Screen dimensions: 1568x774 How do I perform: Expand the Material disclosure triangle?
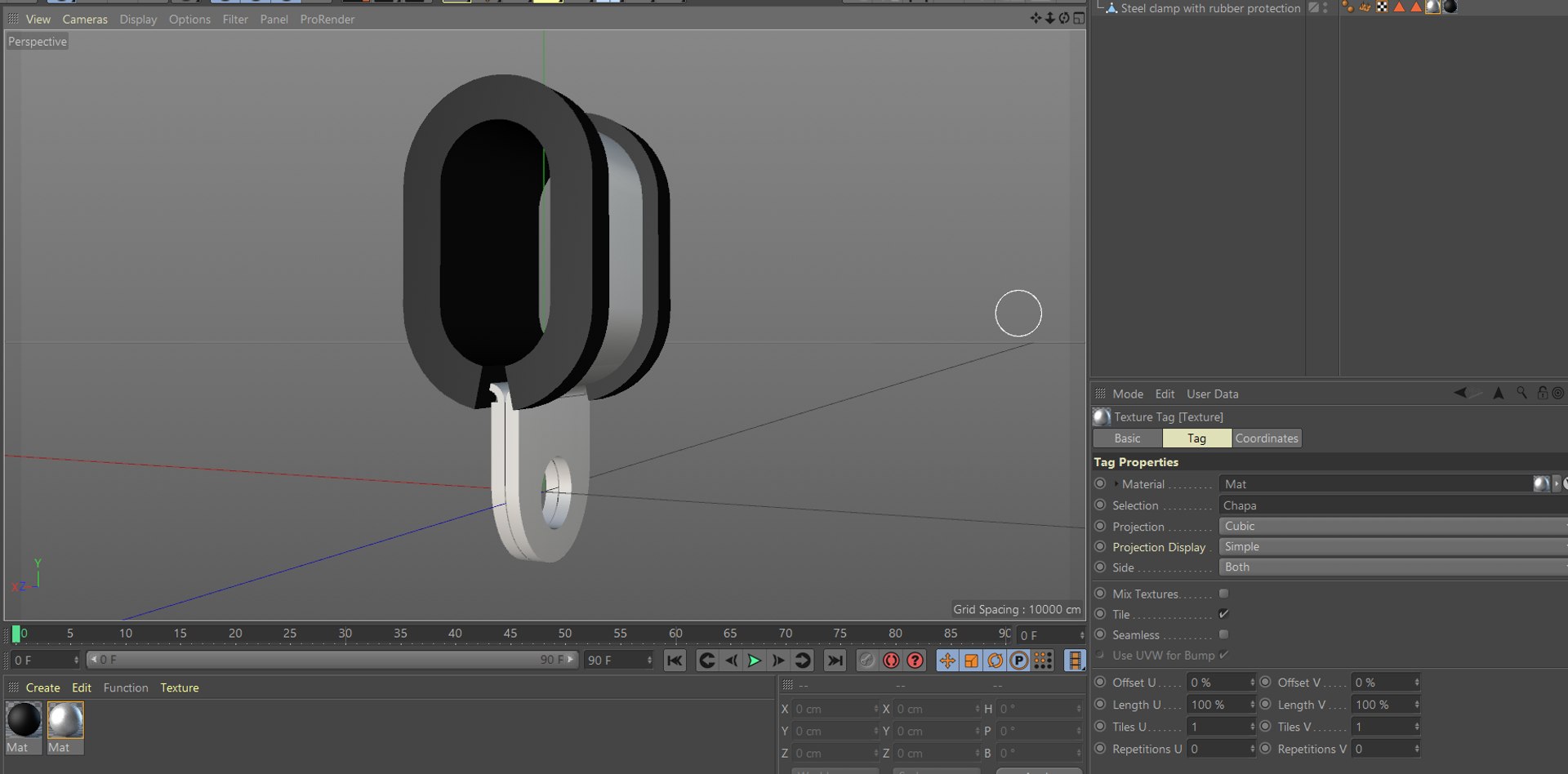click(1116, 484)
